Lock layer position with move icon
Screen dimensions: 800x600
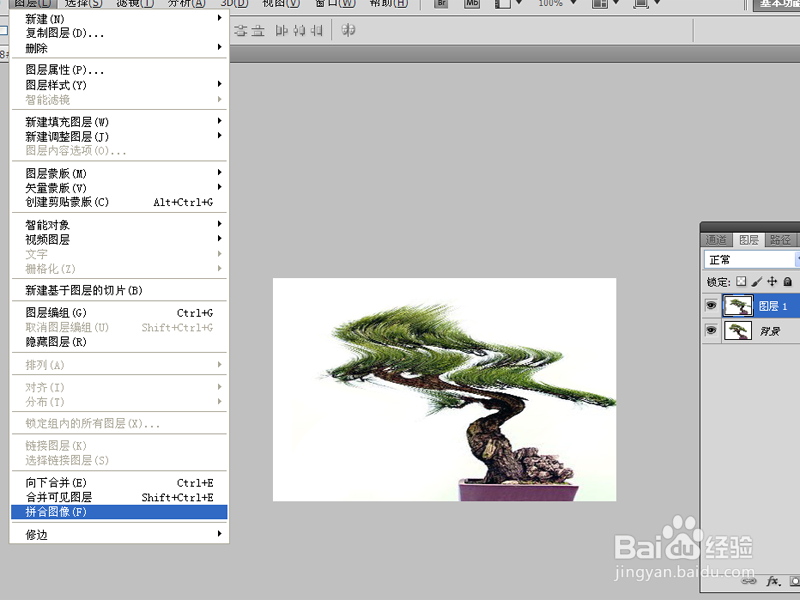coord(772,282)
